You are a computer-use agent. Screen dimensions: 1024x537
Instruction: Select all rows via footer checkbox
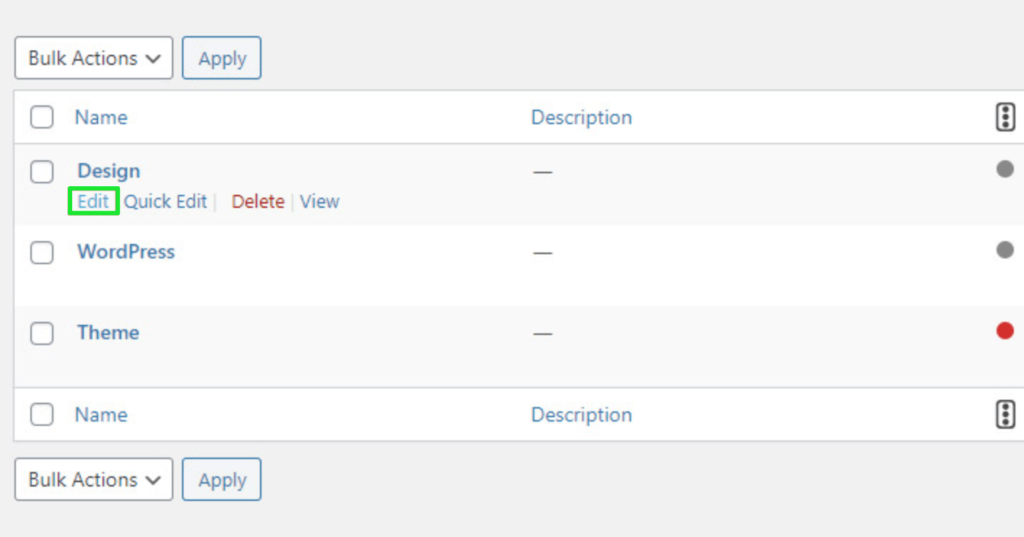pos(42,414)
